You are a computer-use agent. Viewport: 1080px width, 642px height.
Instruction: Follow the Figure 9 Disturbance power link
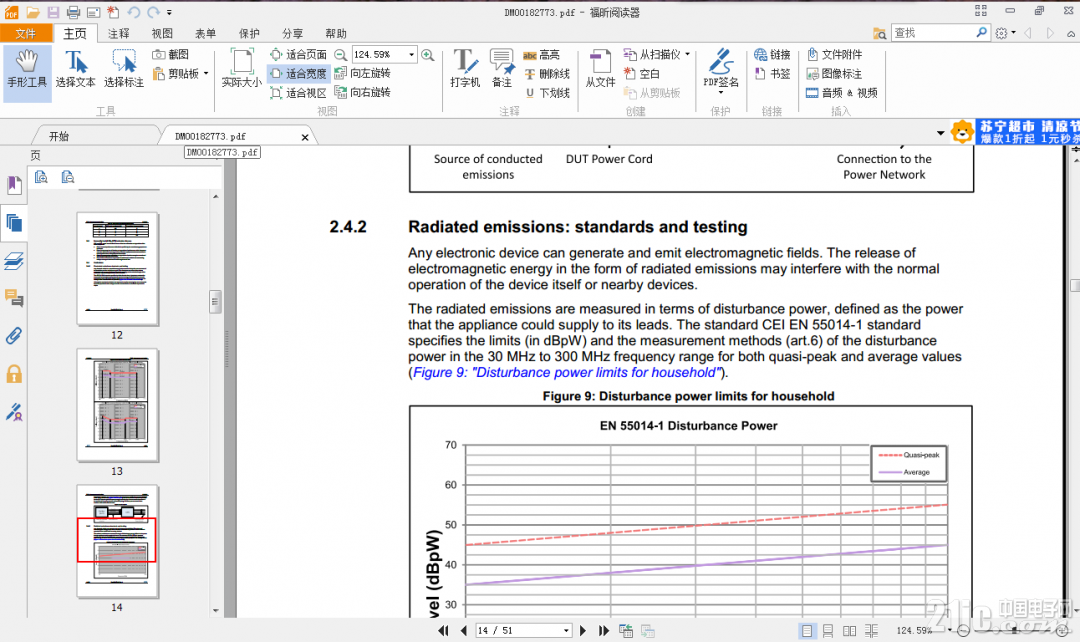[567, 373]
